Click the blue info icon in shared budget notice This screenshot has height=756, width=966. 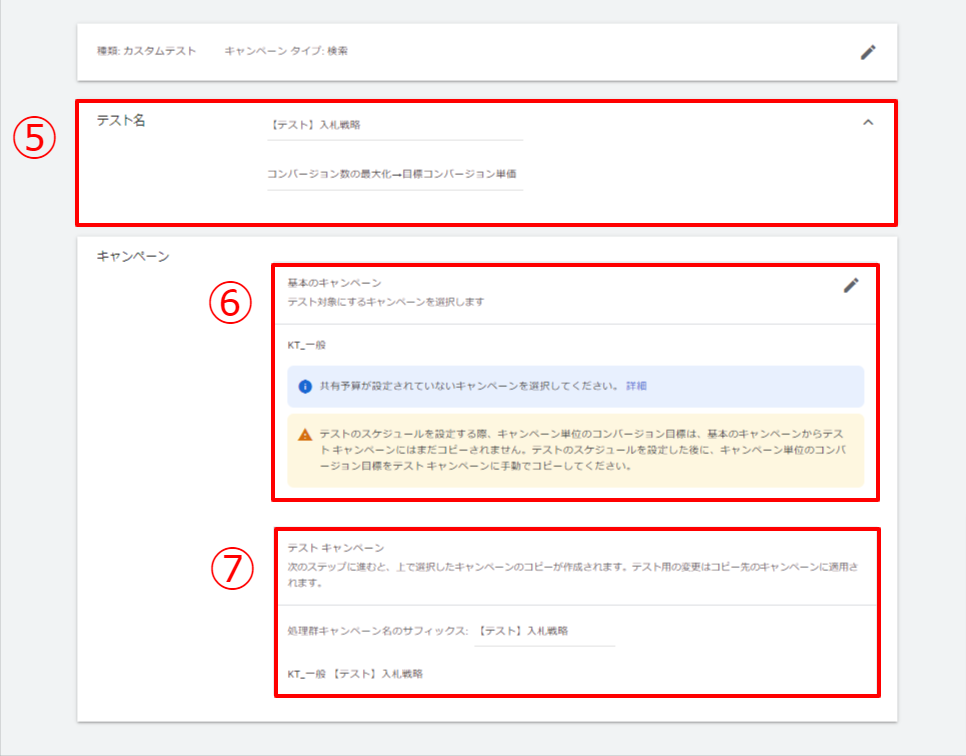tap(305, 385)
